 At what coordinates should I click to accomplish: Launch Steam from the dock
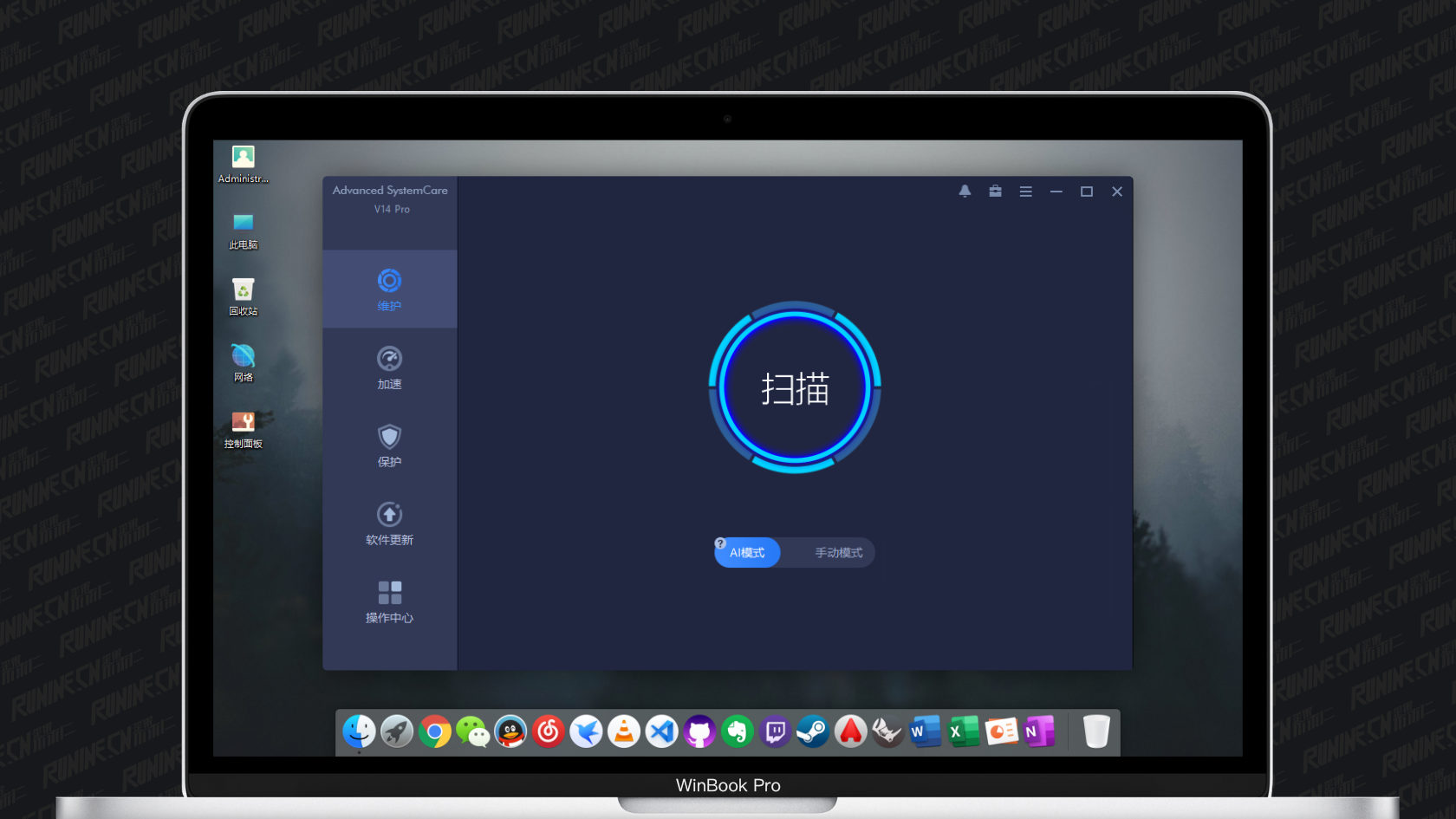click(x=812, y=731)
